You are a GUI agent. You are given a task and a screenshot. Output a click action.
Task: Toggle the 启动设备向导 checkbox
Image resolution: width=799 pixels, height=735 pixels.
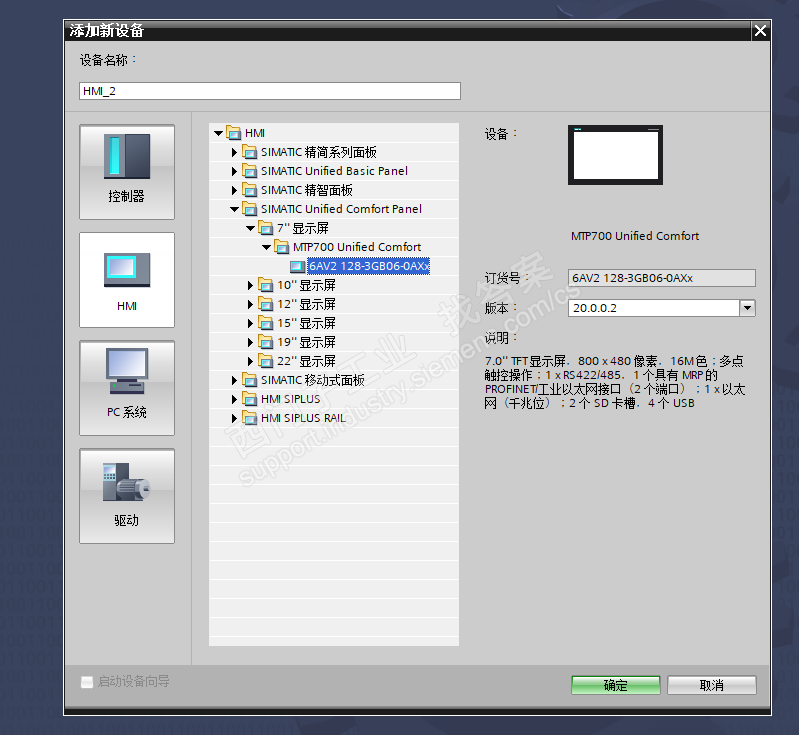[87, 682]
